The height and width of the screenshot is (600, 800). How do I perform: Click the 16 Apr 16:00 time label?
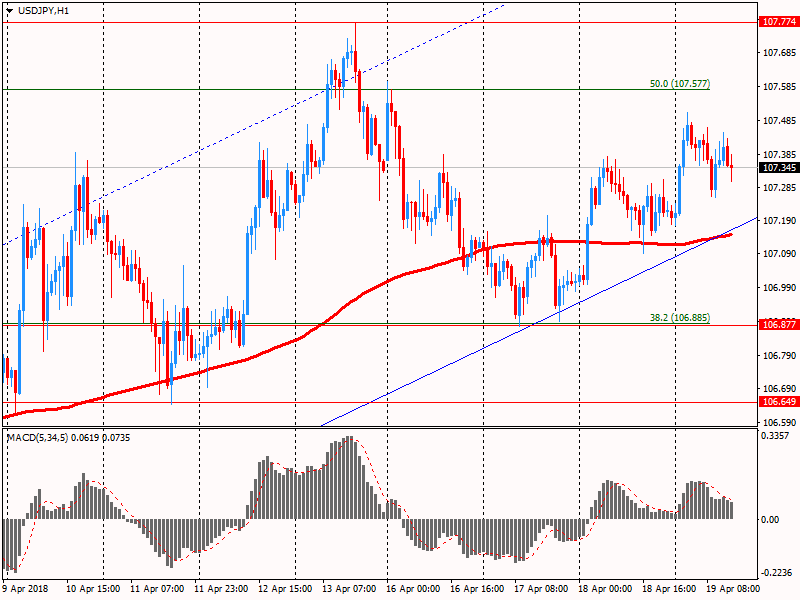[477, 588]
